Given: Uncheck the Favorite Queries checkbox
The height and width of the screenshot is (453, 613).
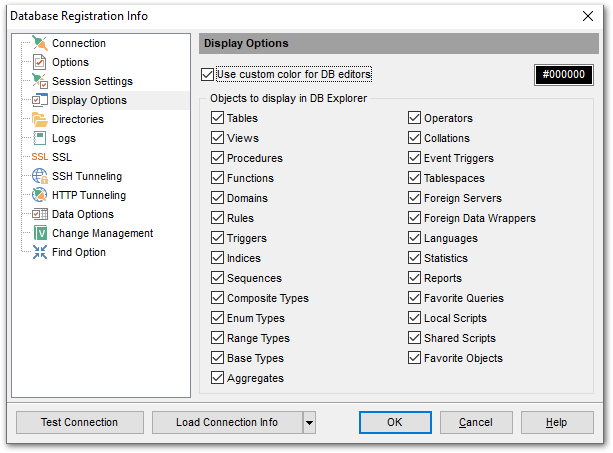Looking at the screenshot, I should (x=415, y=298).
